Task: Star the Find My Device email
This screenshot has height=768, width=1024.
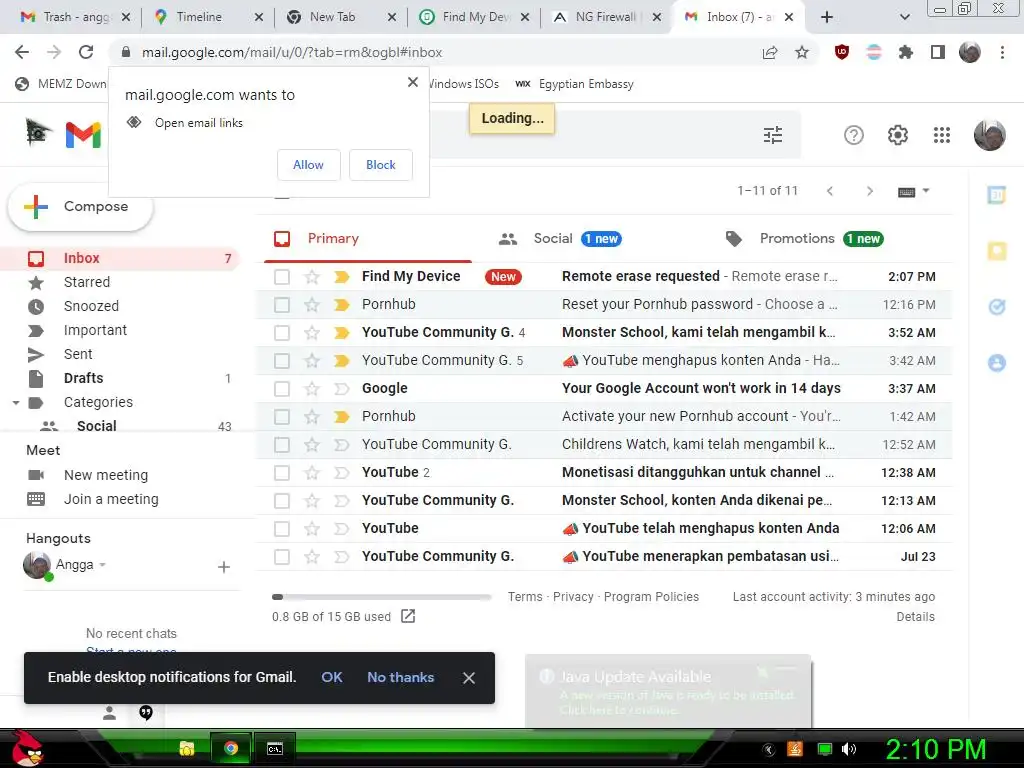Action: pos(312,277)
